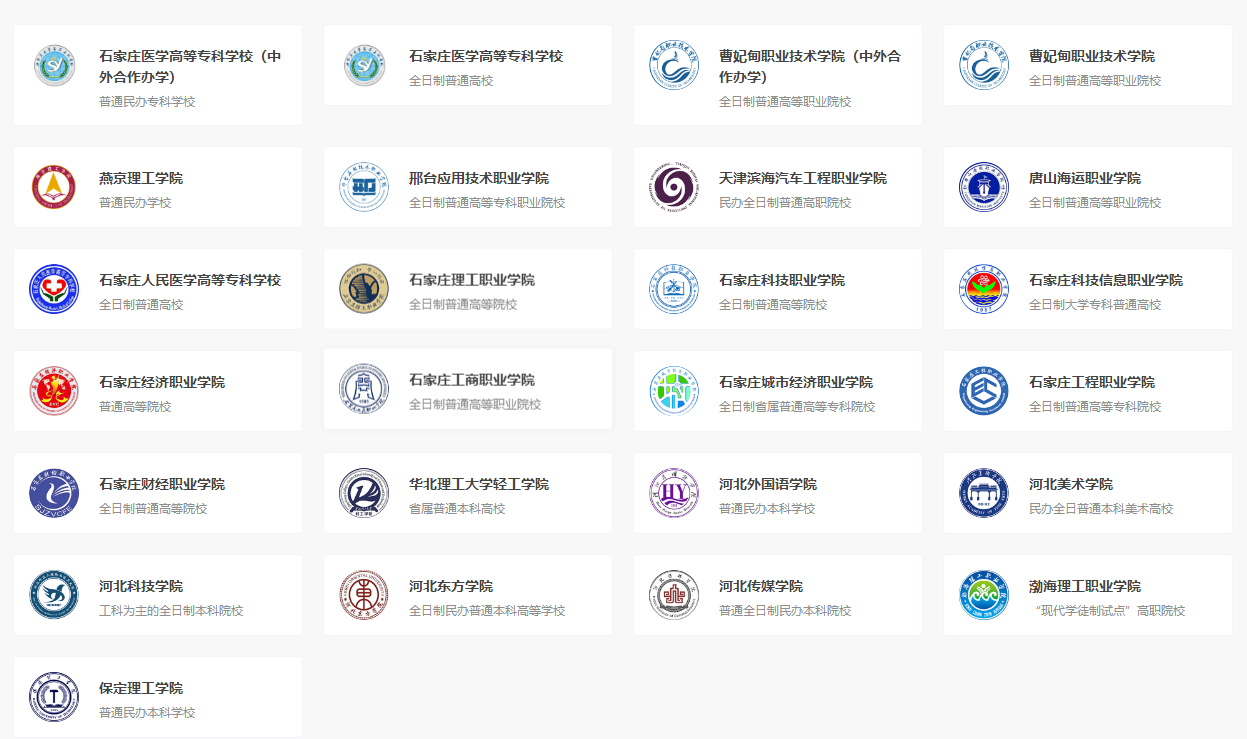Select the blue 石家庄工程职业学院 logo
Viewport: 1247px width, 739px height.
(x=984, y=392)
